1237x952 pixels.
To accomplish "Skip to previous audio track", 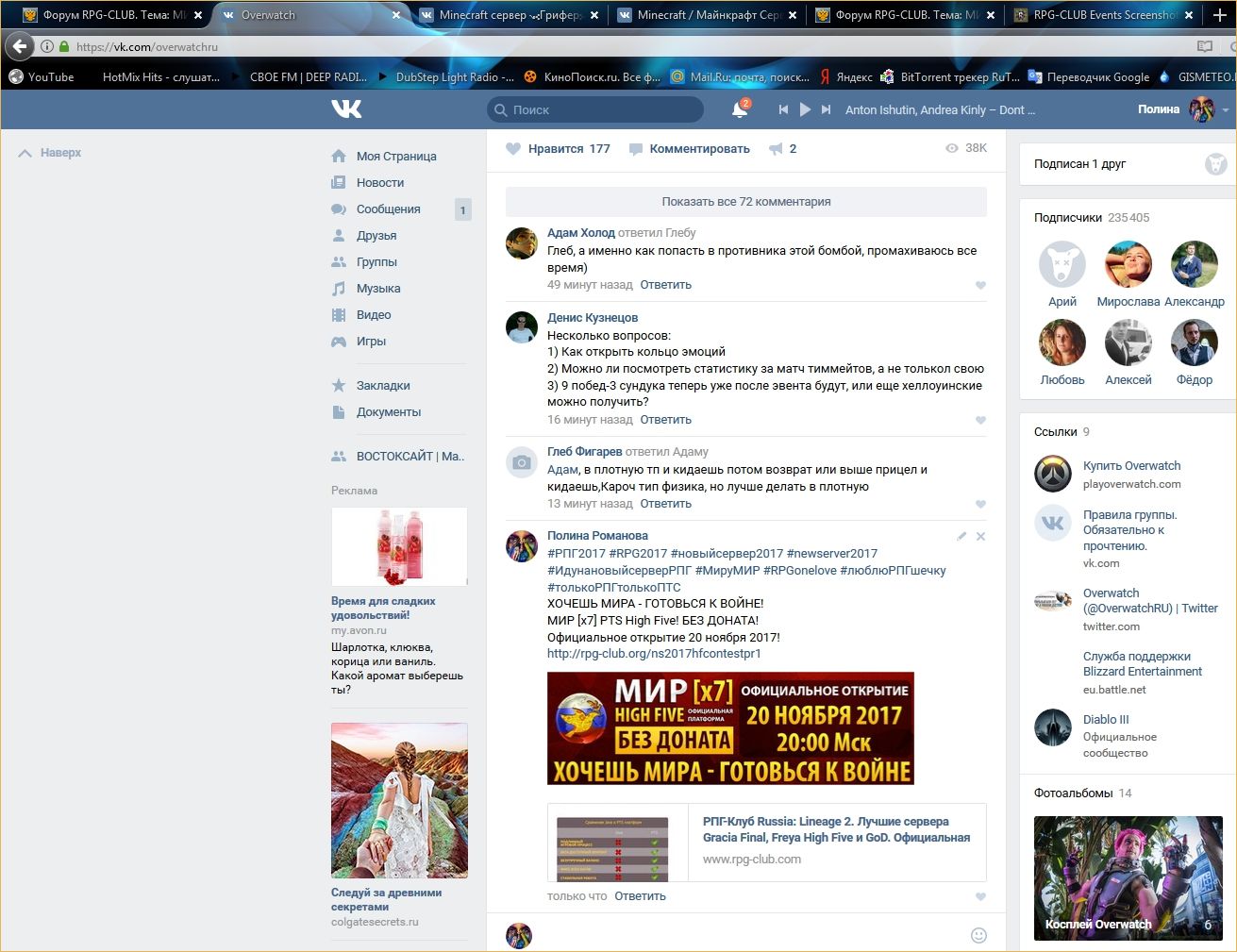I will coord(783,109).
